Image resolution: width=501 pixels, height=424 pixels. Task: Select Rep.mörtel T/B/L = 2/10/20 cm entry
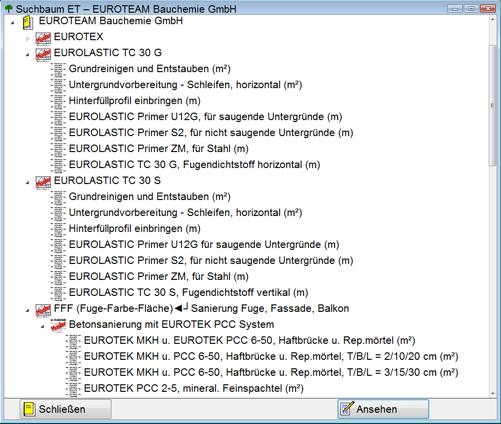pos(271,356)
